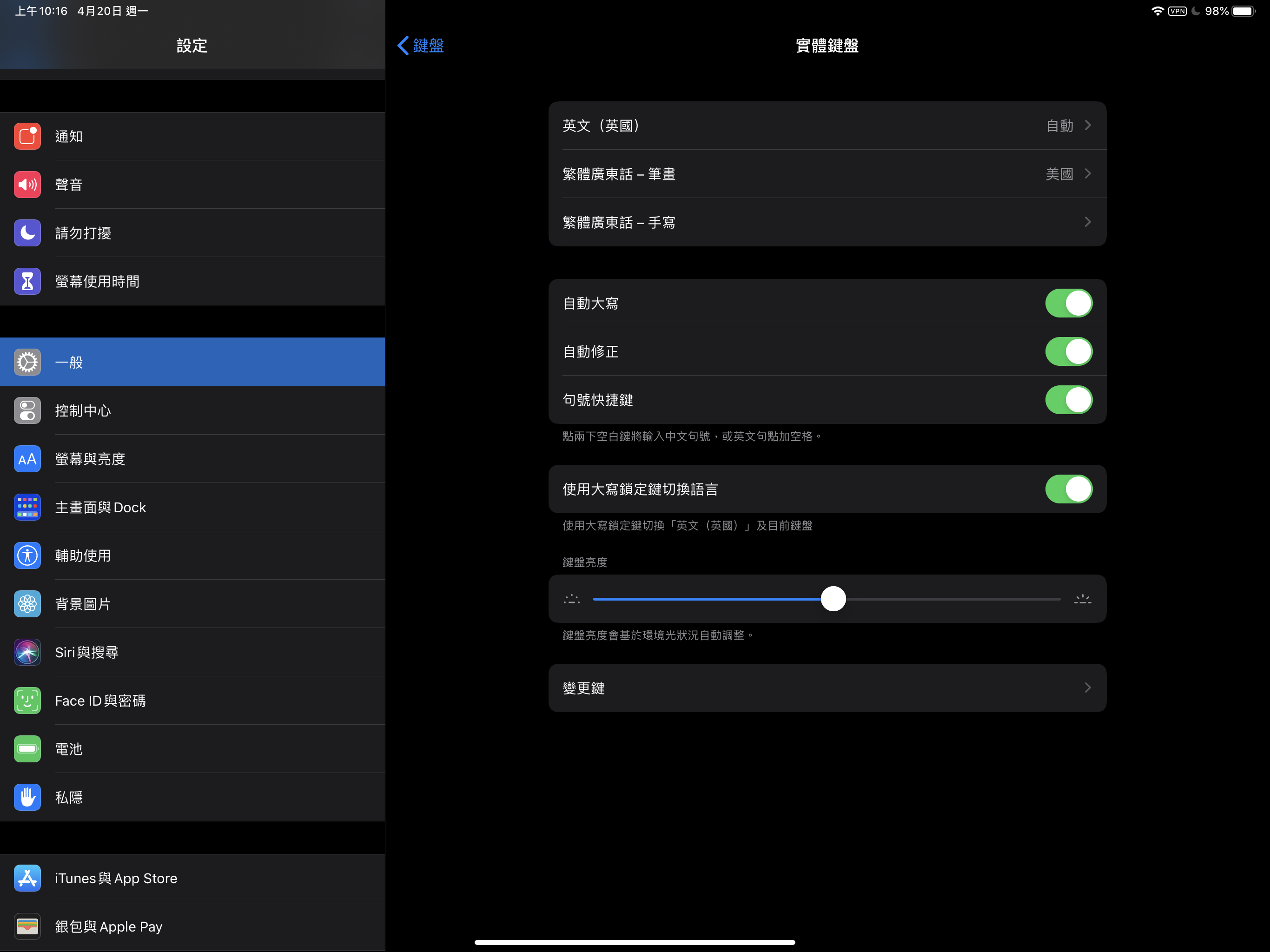
Task: Tap the 請勿打擾 moon icon
Action: tap(27, 232)
